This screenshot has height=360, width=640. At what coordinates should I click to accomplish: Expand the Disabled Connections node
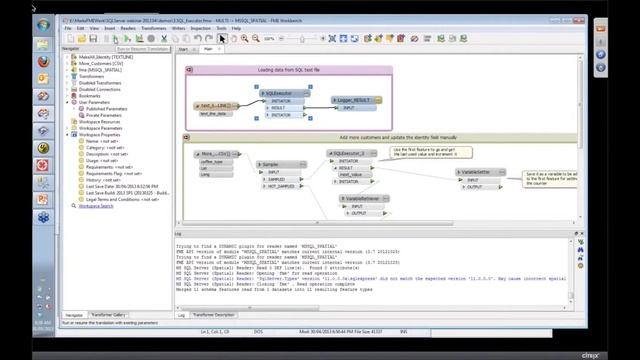click(67, 89)
